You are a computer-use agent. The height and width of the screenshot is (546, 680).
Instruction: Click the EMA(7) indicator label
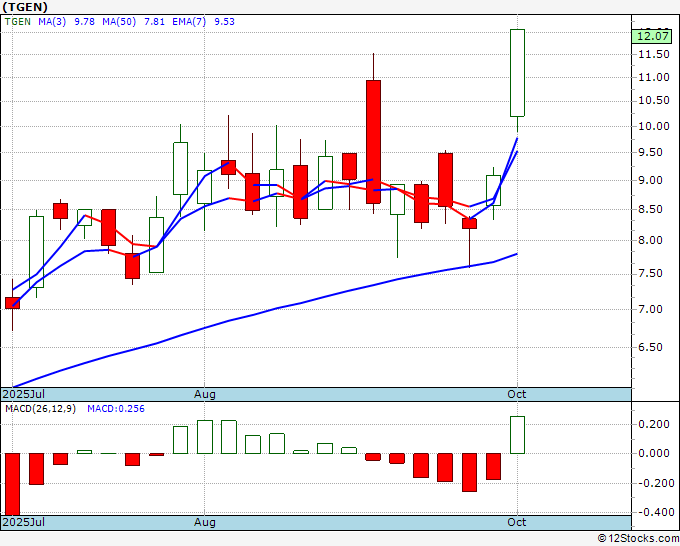point(189,22)
